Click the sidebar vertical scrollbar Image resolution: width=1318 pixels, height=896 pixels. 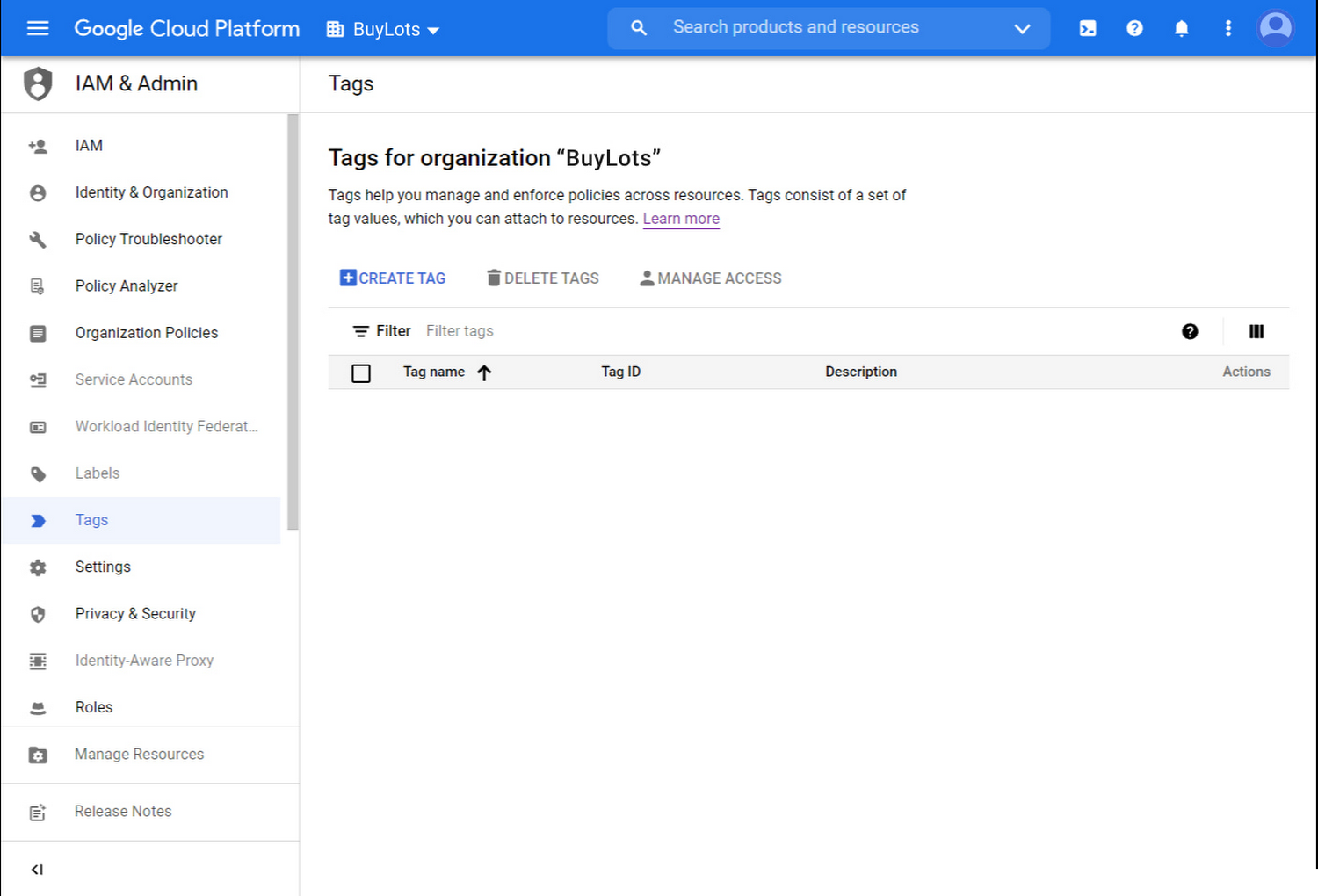[x=293, y=322]
